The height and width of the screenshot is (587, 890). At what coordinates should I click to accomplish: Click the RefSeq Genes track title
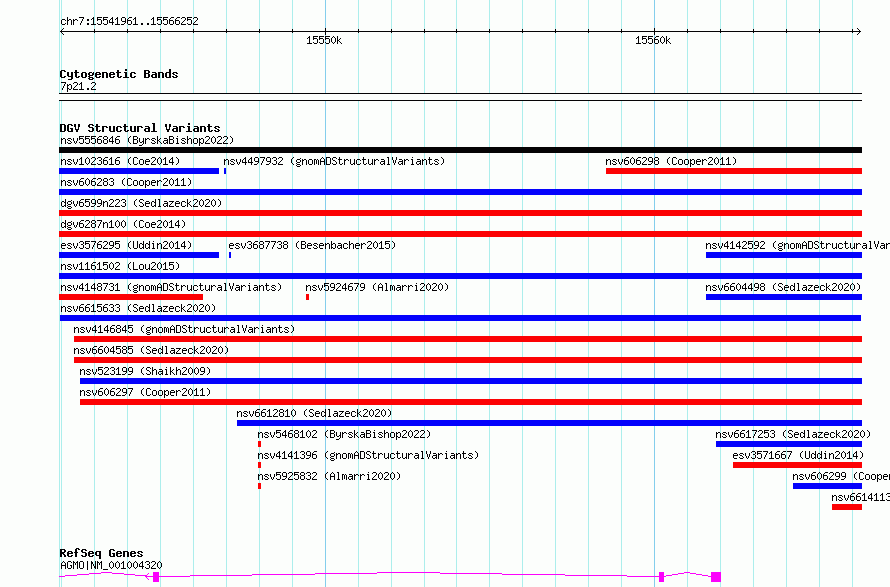[101, 553]
